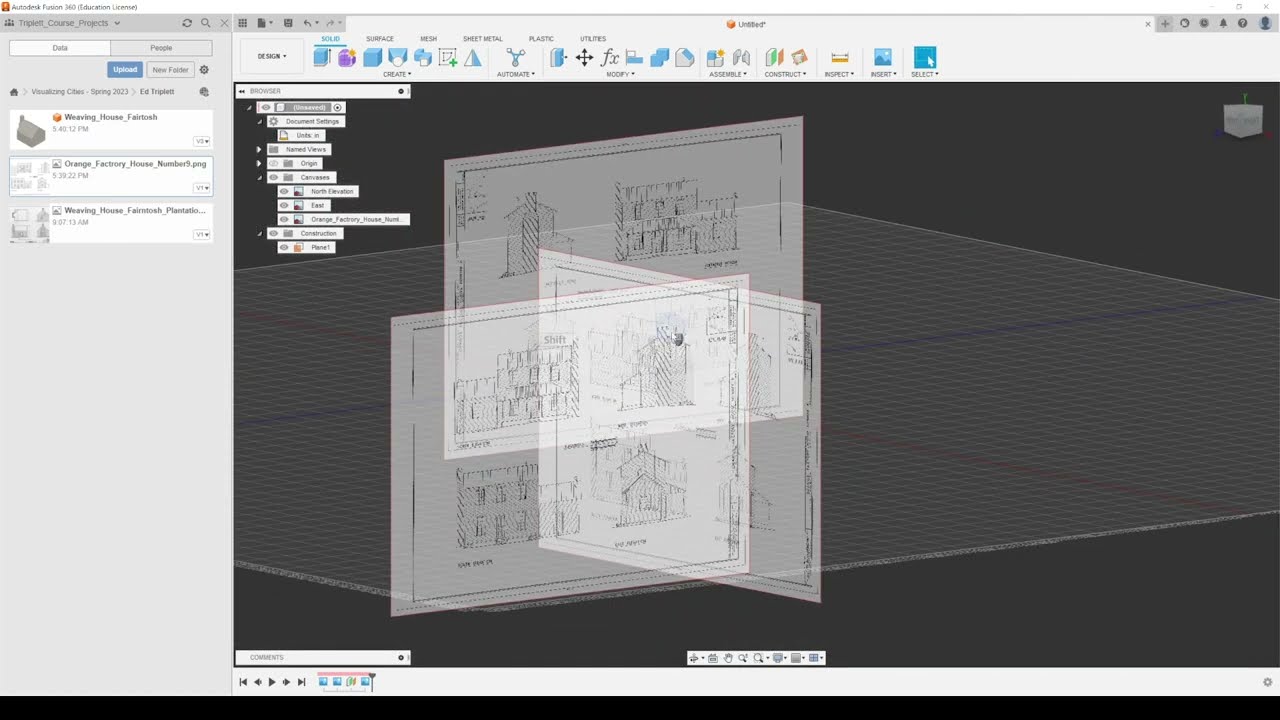
Task: Open the CONSTRUCT dropdown menu
Action: (785, 74)
